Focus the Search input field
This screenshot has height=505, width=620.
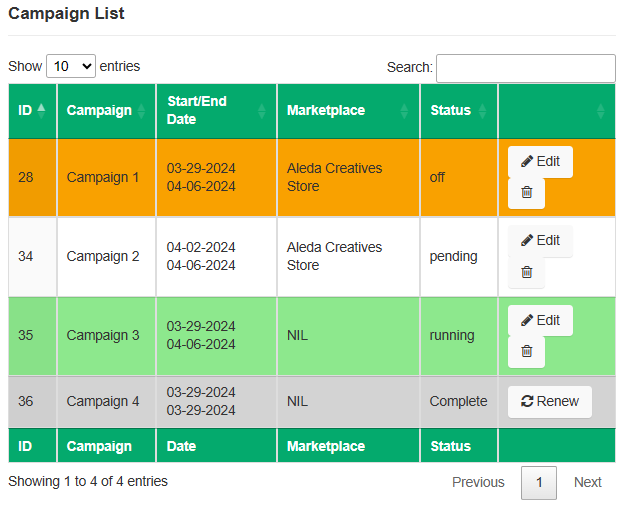525,68
